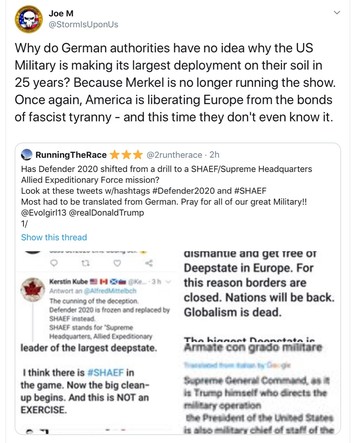The width and height of the screenshot is (362, 443).
Task: Open the @Evolgirl13 mention
Action: 44,213
